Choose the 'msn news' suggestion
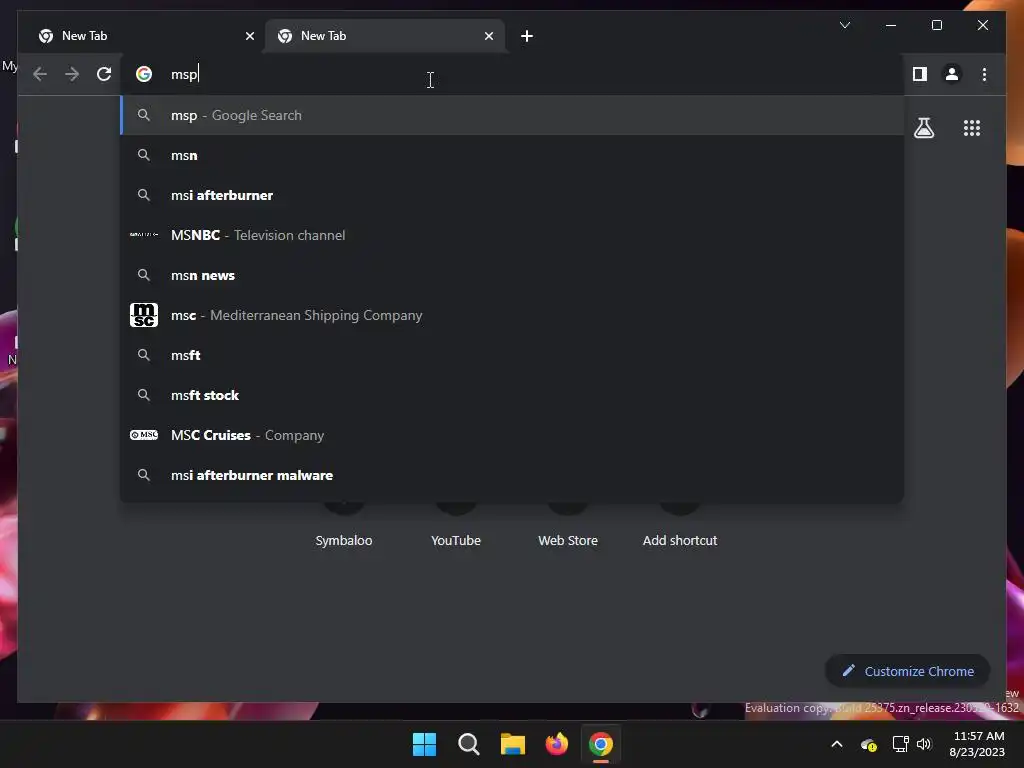Screen dimensions: 1024x768 point(513,276)
